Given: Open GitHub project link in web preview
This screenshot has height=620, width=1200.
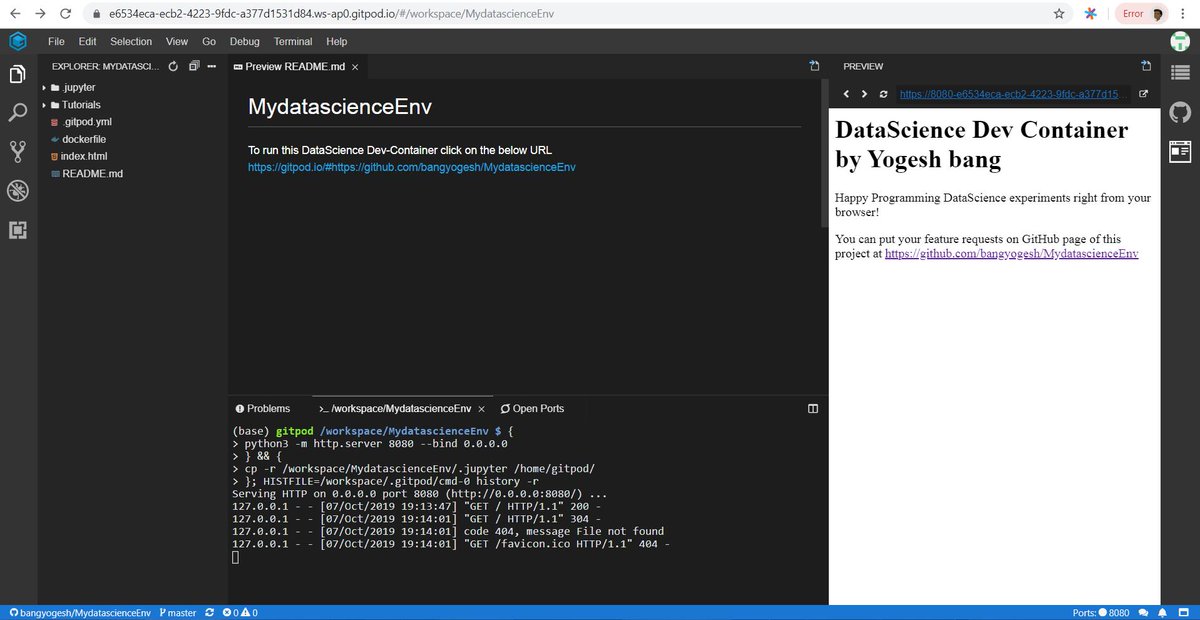Looking at the screenshot, I should click(x=1012, y=254).
